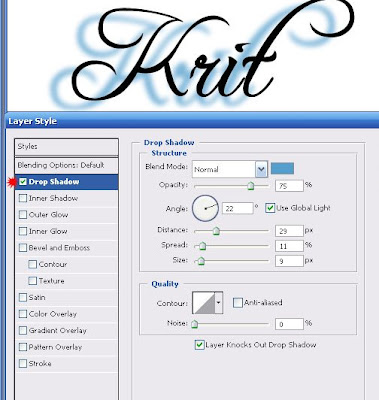379x400 pixels.
Task: Select the Inner Shadow style label
Action: [53, 198]
